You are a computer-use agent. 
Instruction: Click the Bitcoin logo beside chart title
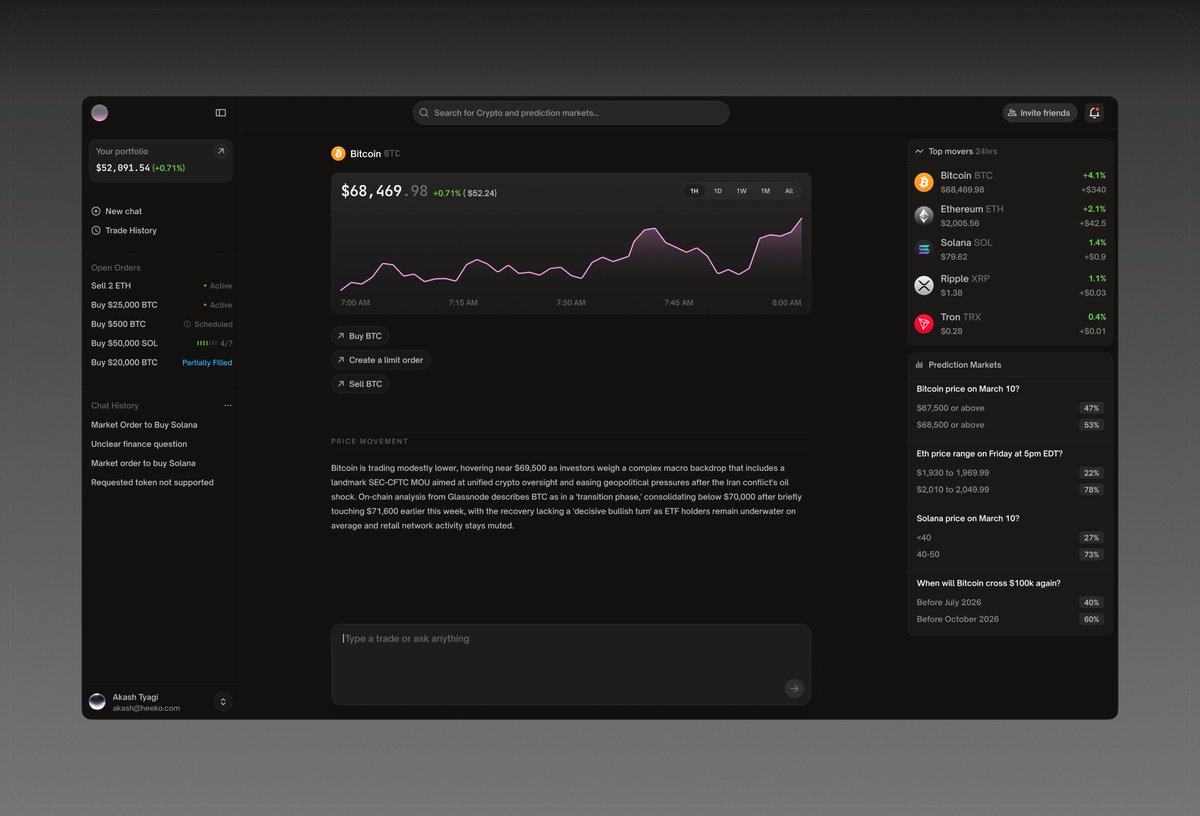coord(338,154)
